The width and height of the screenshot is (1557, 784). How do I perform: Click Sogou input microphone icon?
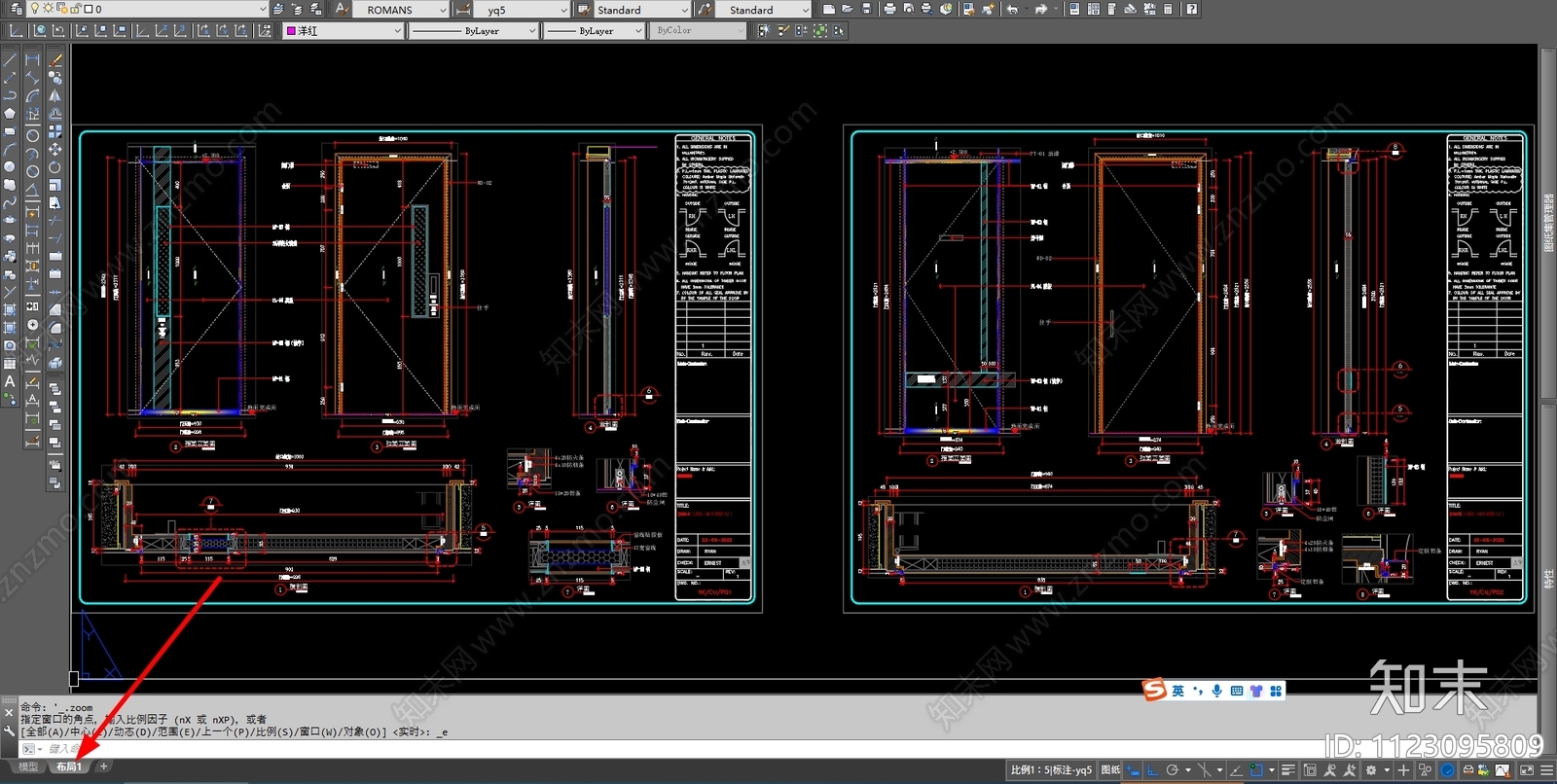point(1216,691)
